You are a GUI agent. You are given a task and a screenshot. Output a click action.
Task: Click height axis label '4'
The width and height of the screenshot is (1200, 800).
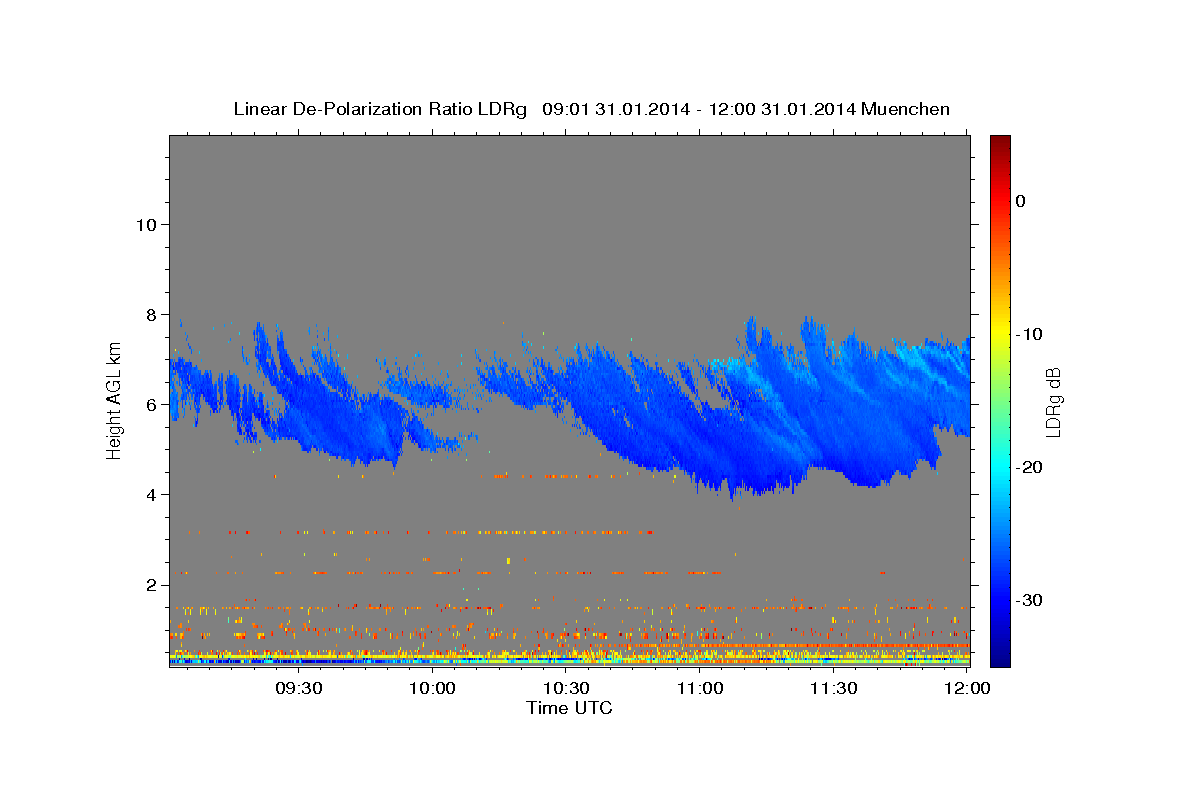pyautogui.click(x=150, y=495)
